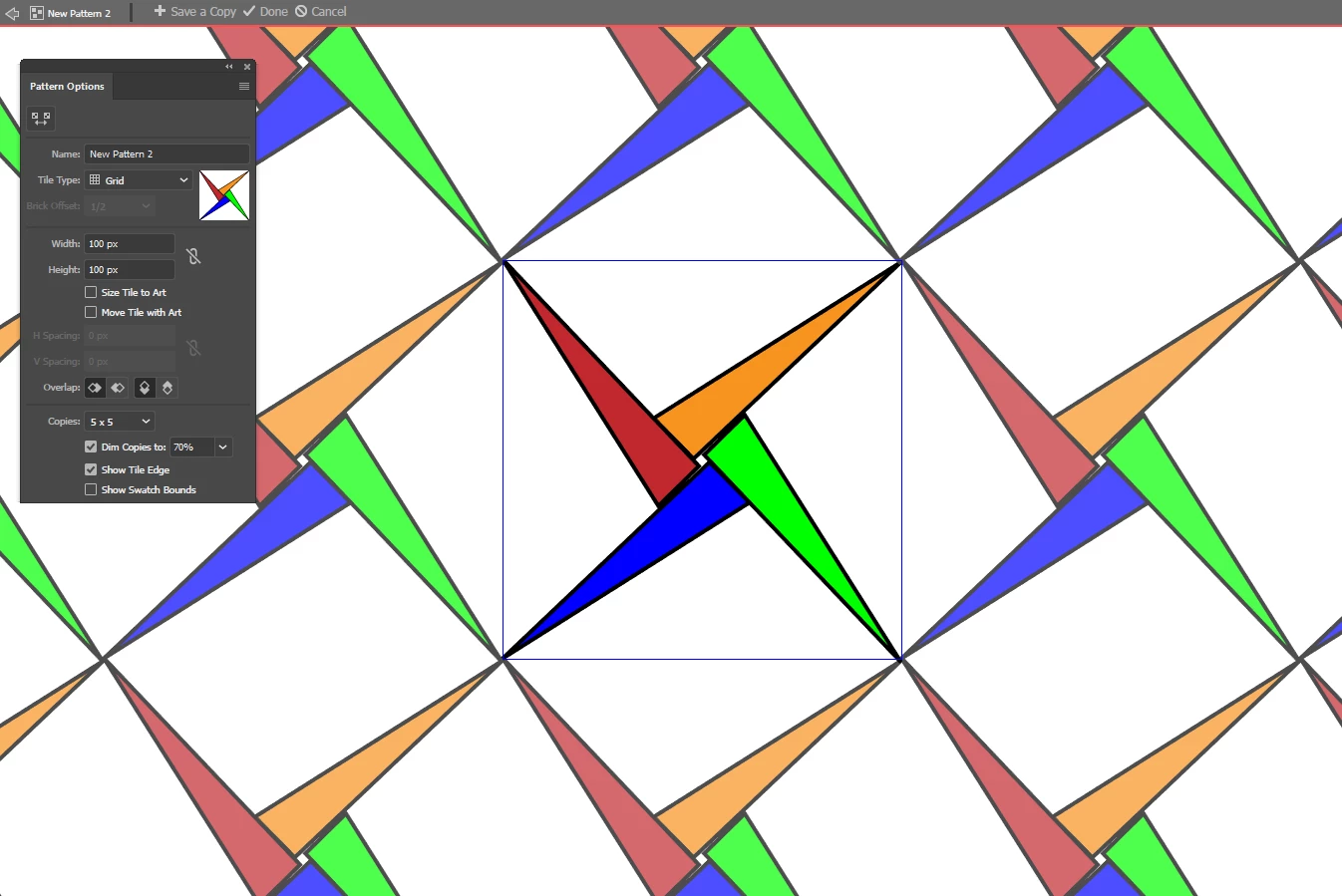Click the dim copies 70% value field

coord(191,448)
